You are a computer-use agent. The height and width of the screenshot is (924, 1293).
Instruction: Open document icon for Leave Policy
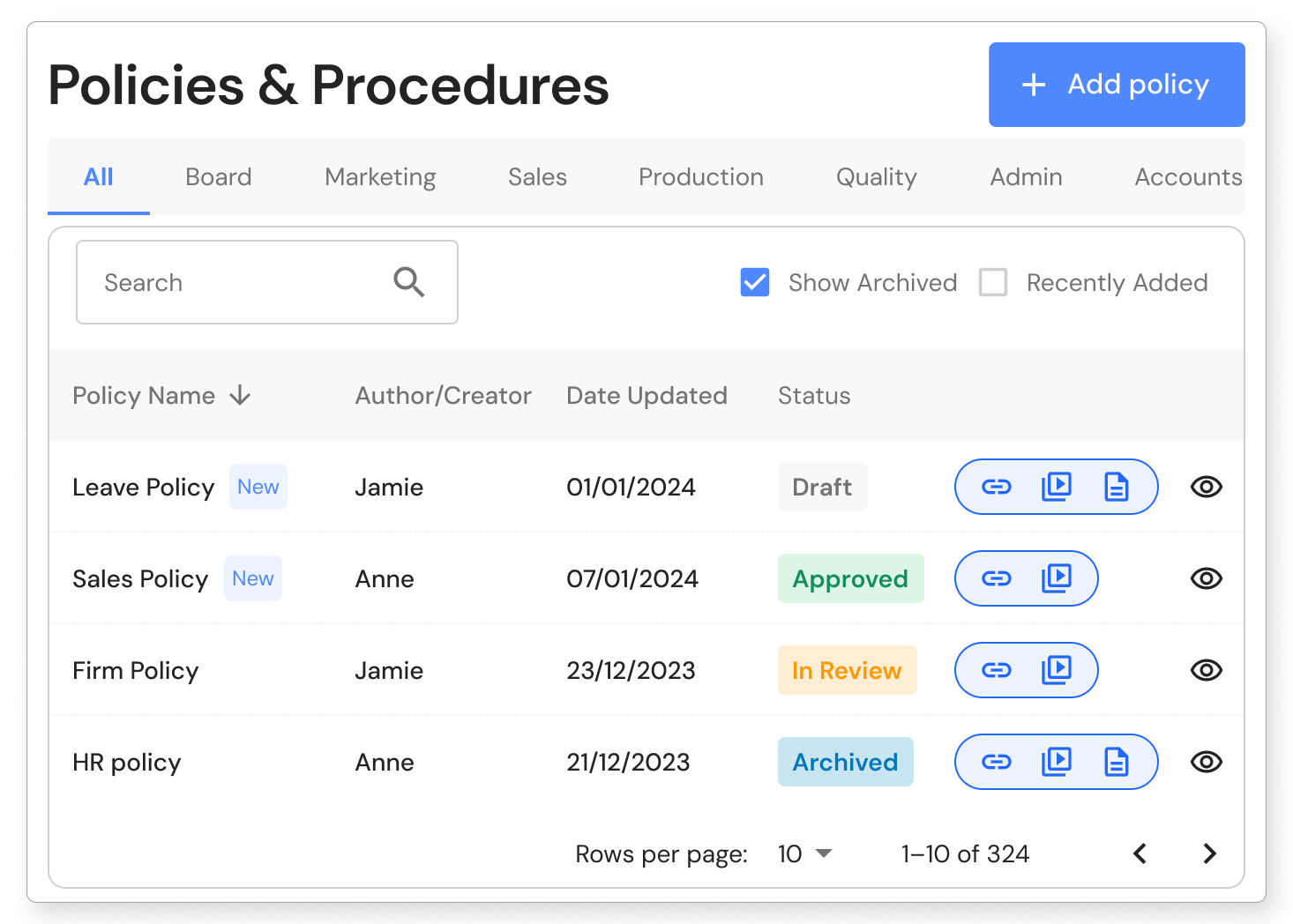pos(1117,487)
